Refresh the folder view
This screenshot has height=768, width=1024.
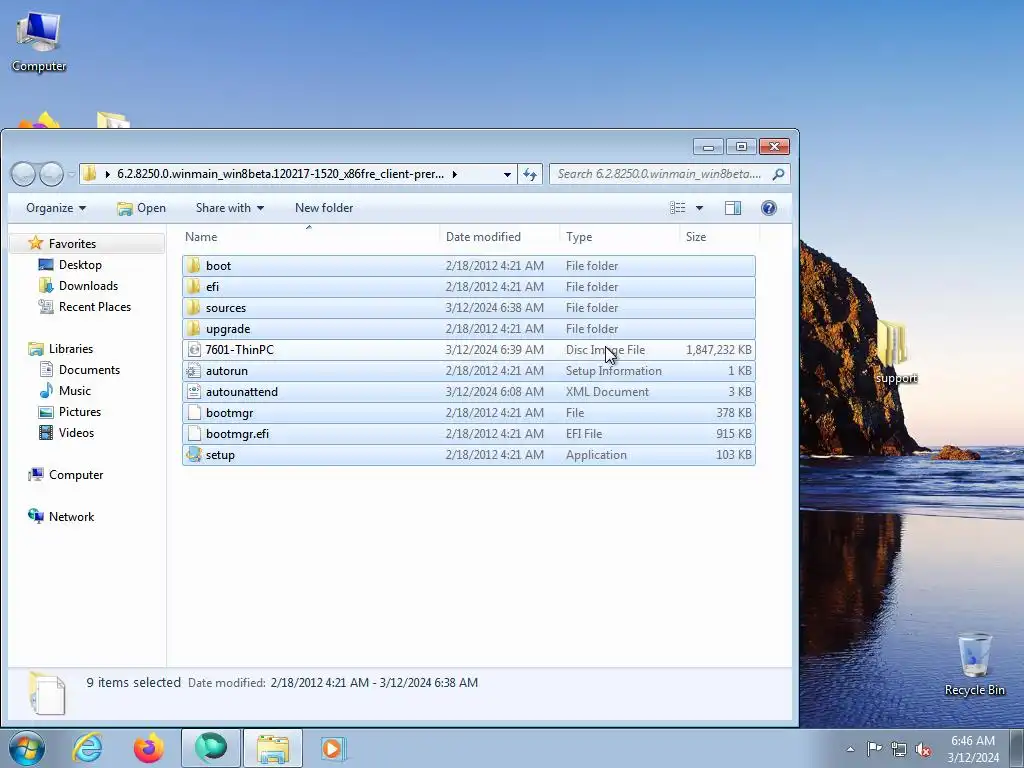530,174
